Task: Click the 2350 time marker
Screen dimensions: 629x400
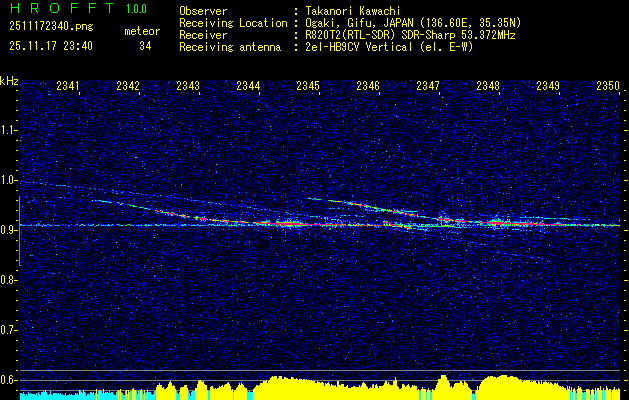Action: click(x=608, y=86)
